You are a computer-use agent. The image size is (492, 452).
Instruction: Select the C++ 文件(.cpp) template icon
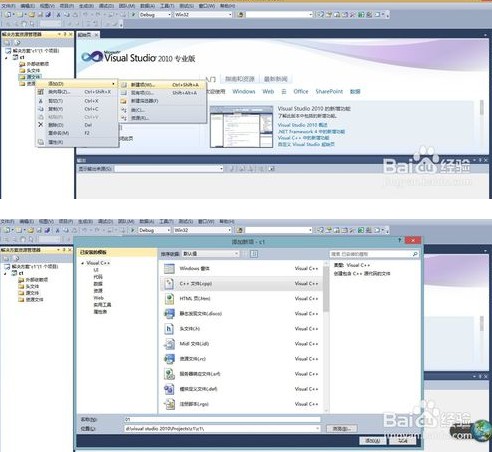169,284
